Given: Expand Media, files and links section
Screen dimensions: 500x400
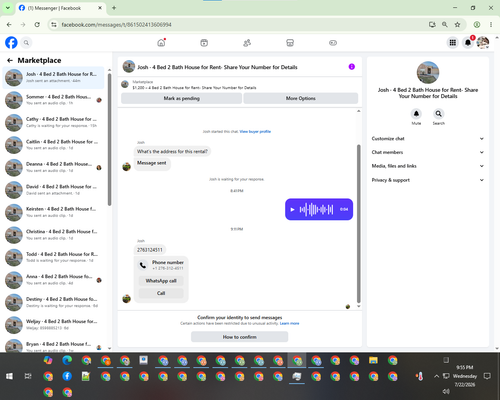Looking at the screenshot, I should pyautogui.click(x=428, y=166).
